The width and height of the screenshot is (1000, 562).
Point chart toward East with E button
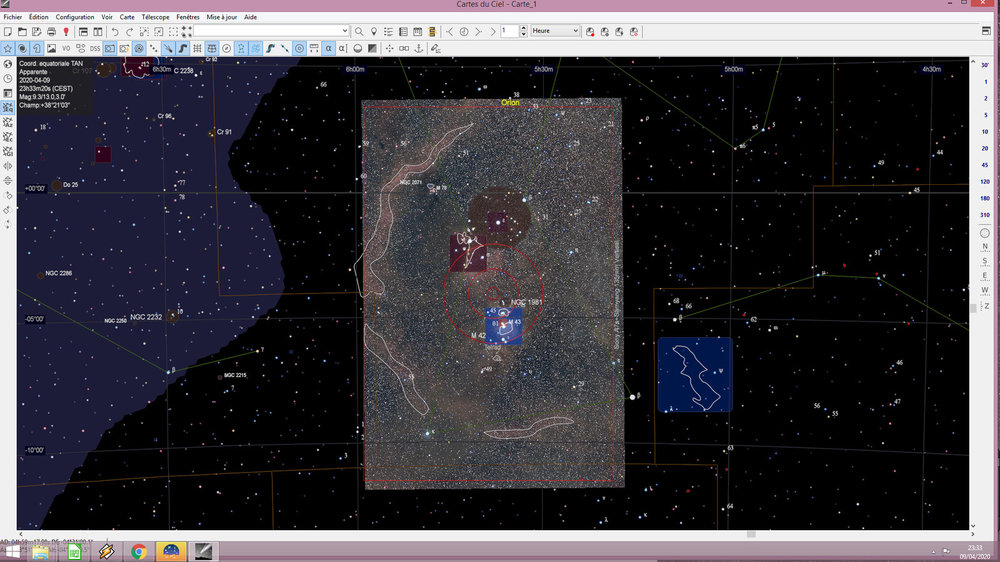click(x=985, y=276)
